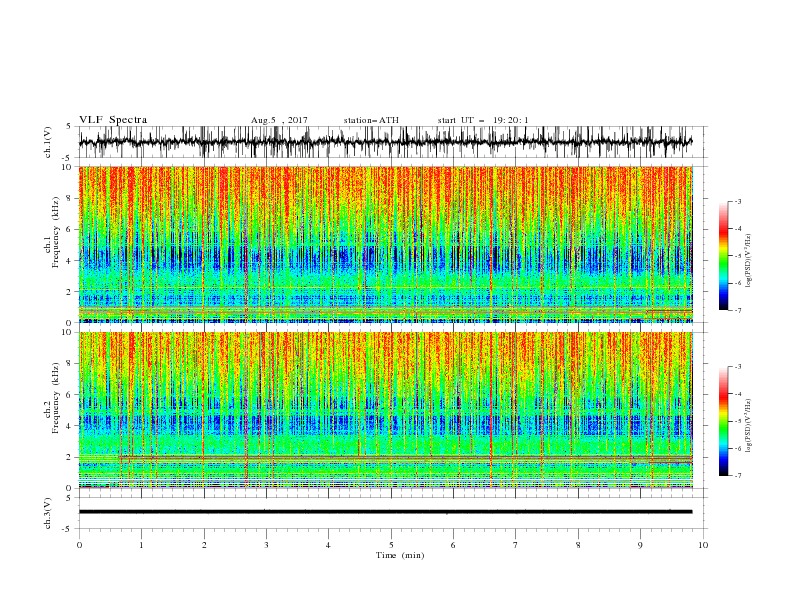Click time axis tick label "2"

click(204, 545)
